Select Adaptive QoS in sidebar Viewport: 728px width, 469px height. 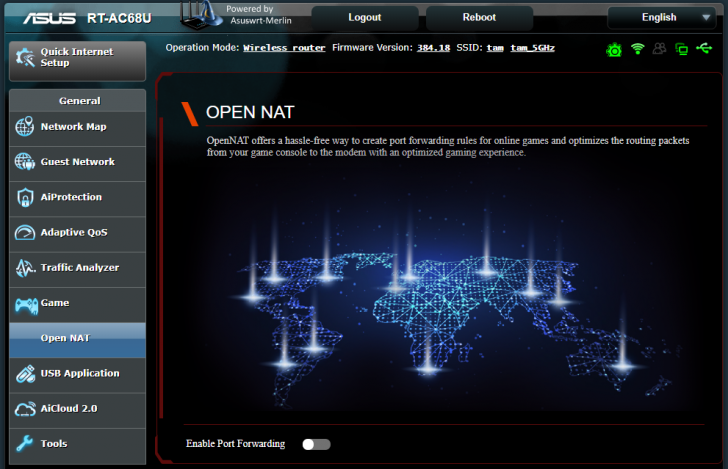(x=78, y=233)
